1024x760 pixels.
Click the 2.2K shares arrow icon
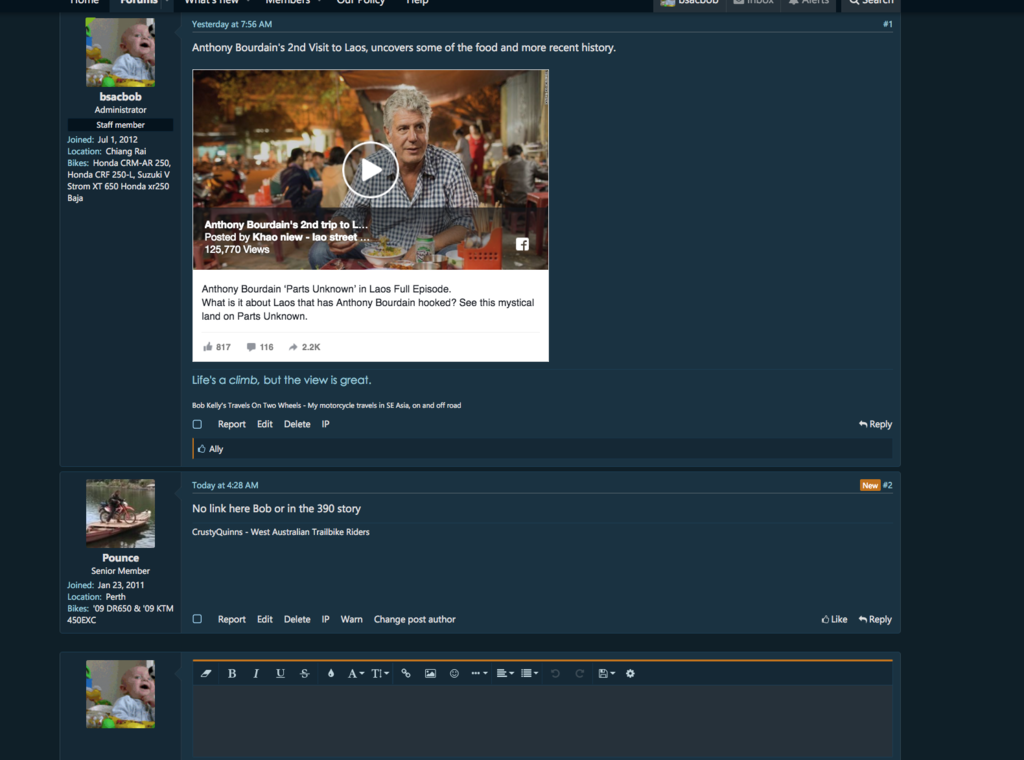click(304, 347)
